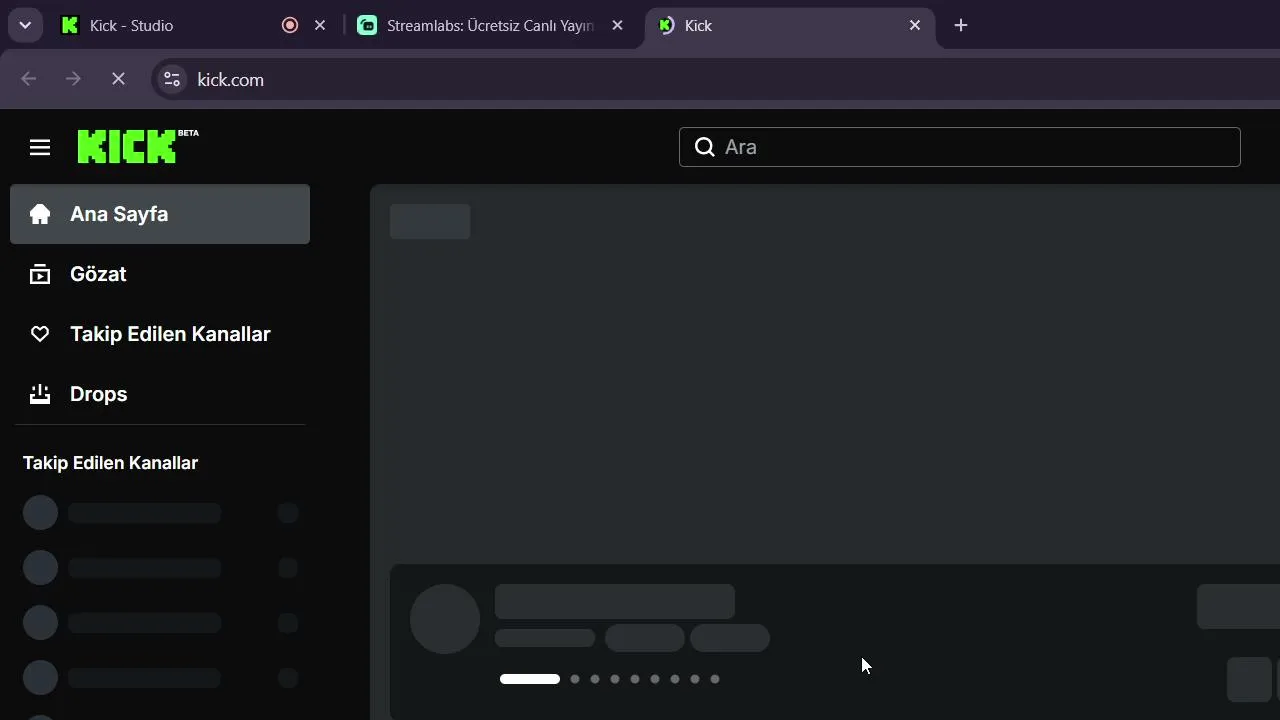1280x720 pixels.
Task: Open the browser tab search chevron
Action: pos(25,25)
